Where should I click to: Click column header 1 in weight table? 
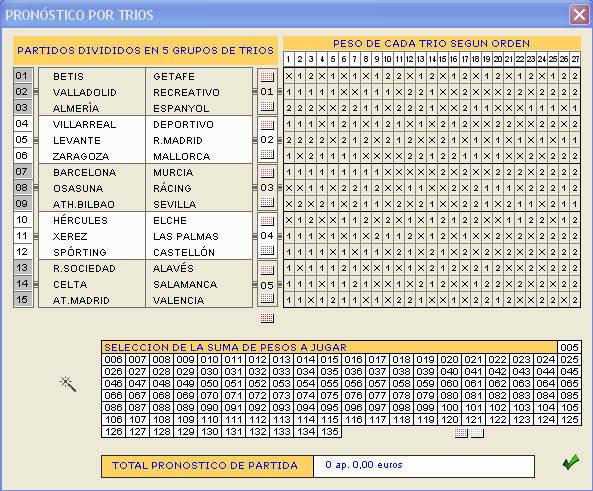coord(289,59)
